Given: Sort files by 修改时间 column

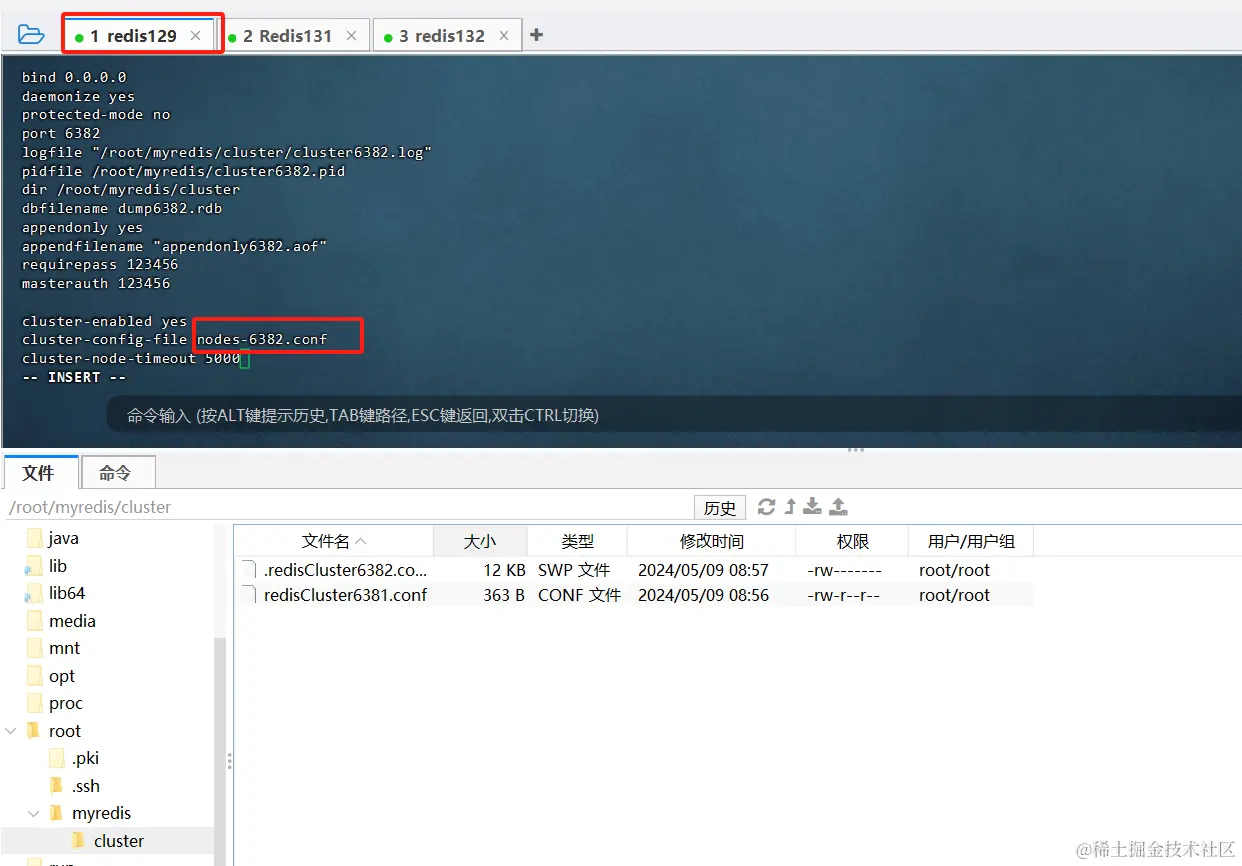Looking at the screenshot, I should point(711,541).
